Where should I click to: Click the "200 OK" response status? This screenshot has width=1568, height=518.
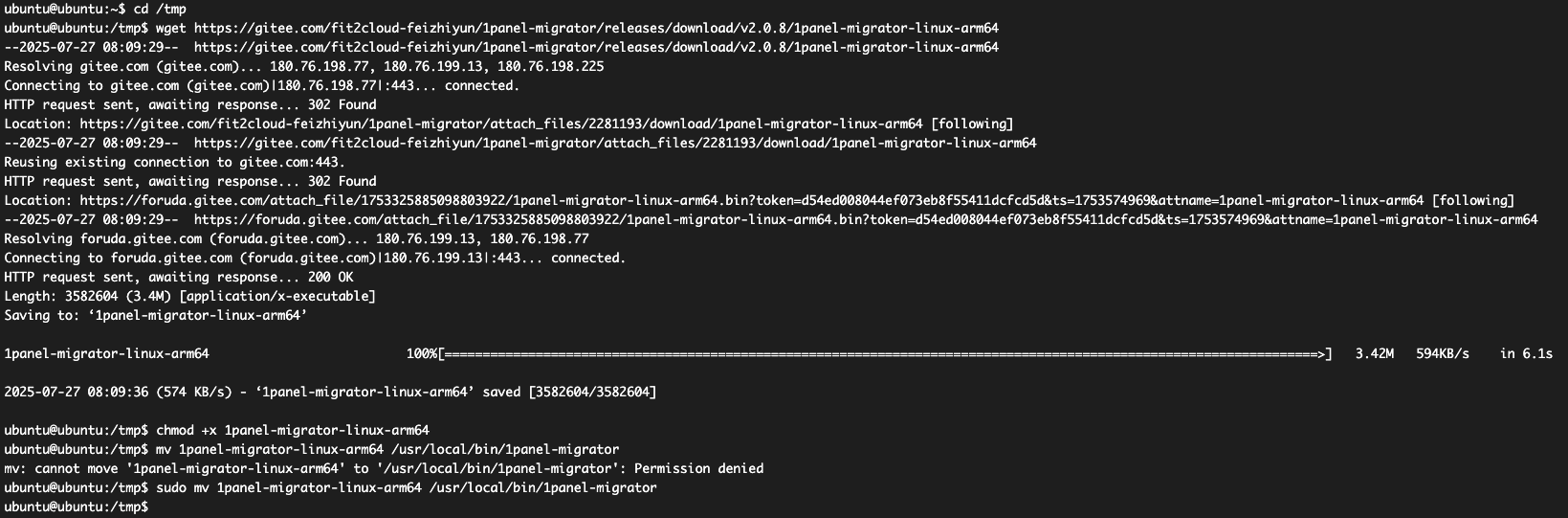tap(330, 277)
